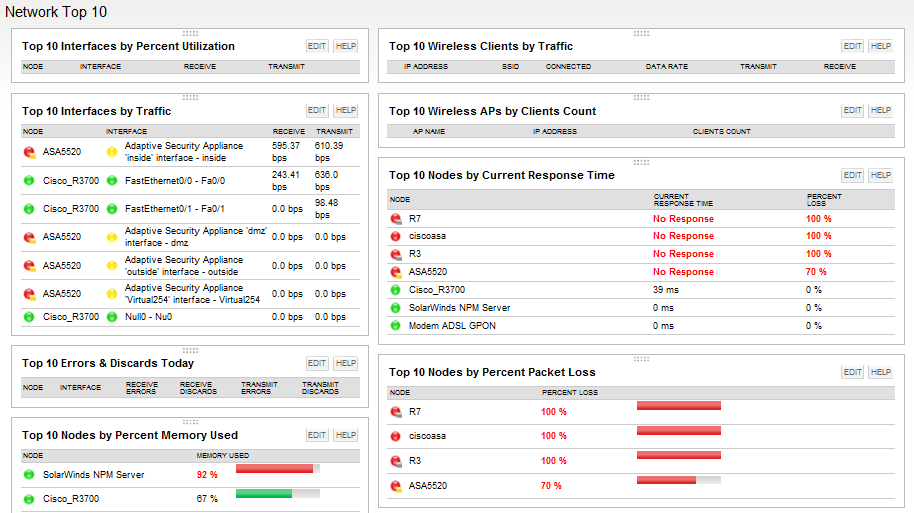Click ciscoasa status icon in Current Response Time panel
Screen dimensions: 914x513
395,236
